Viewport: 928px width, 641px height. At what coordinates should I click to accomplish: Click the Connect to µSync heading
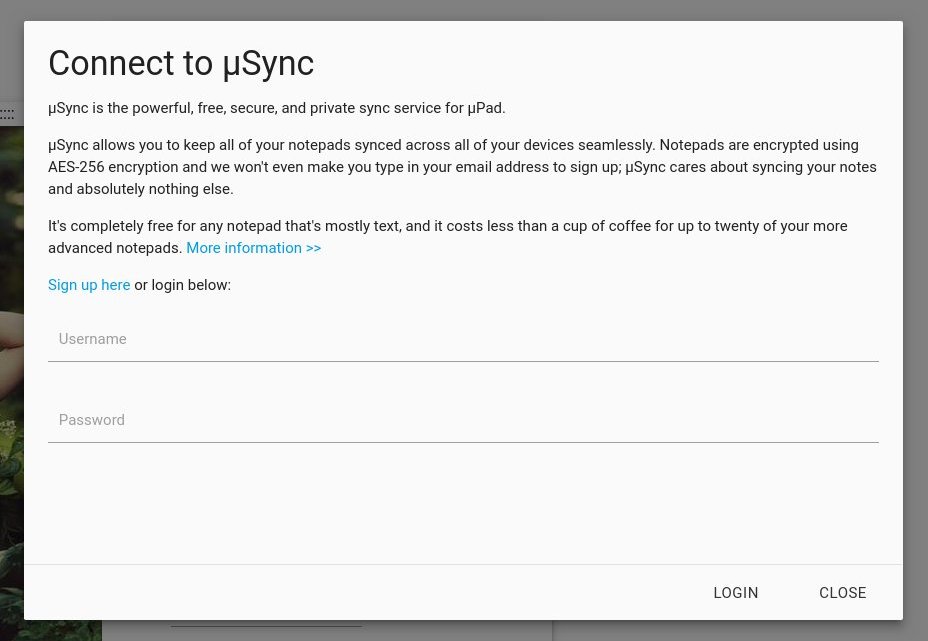pos(181,63)
